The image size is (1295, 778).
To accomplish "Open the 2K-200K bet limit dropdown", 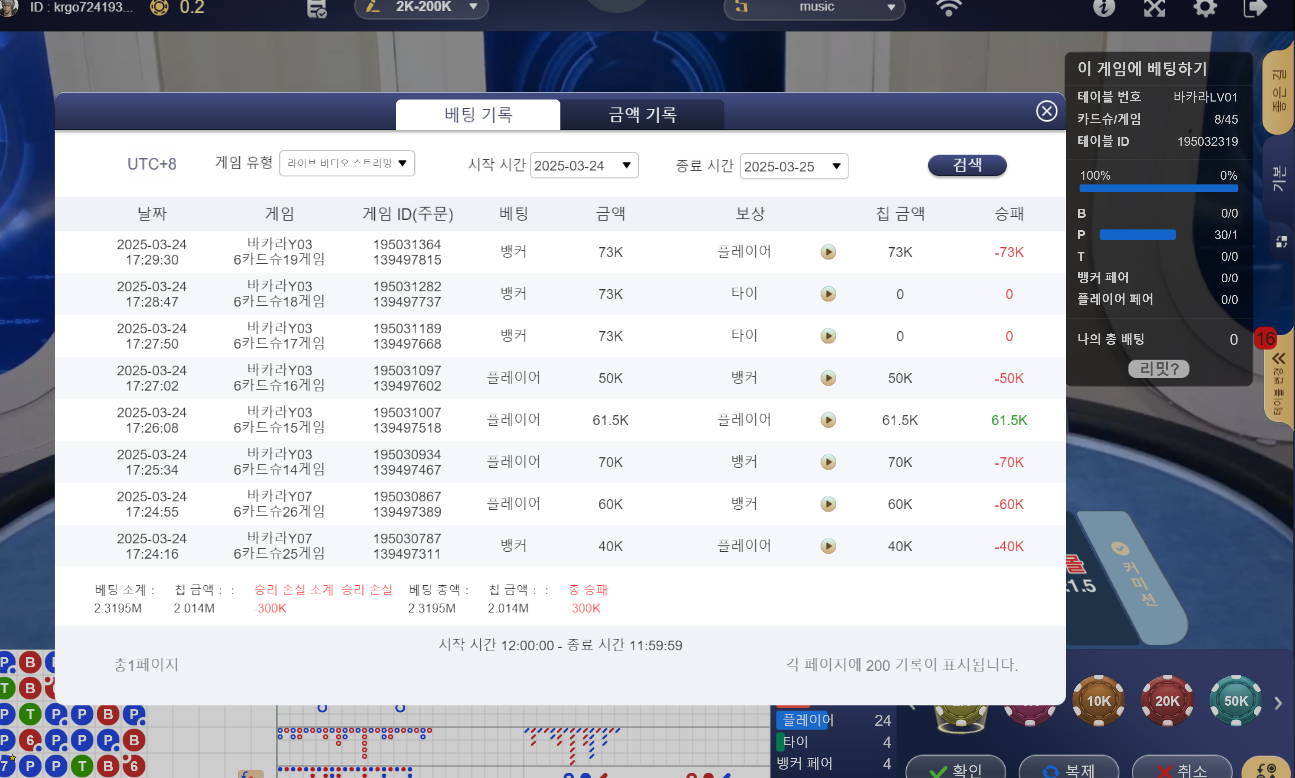I will [x=421, y=8].
